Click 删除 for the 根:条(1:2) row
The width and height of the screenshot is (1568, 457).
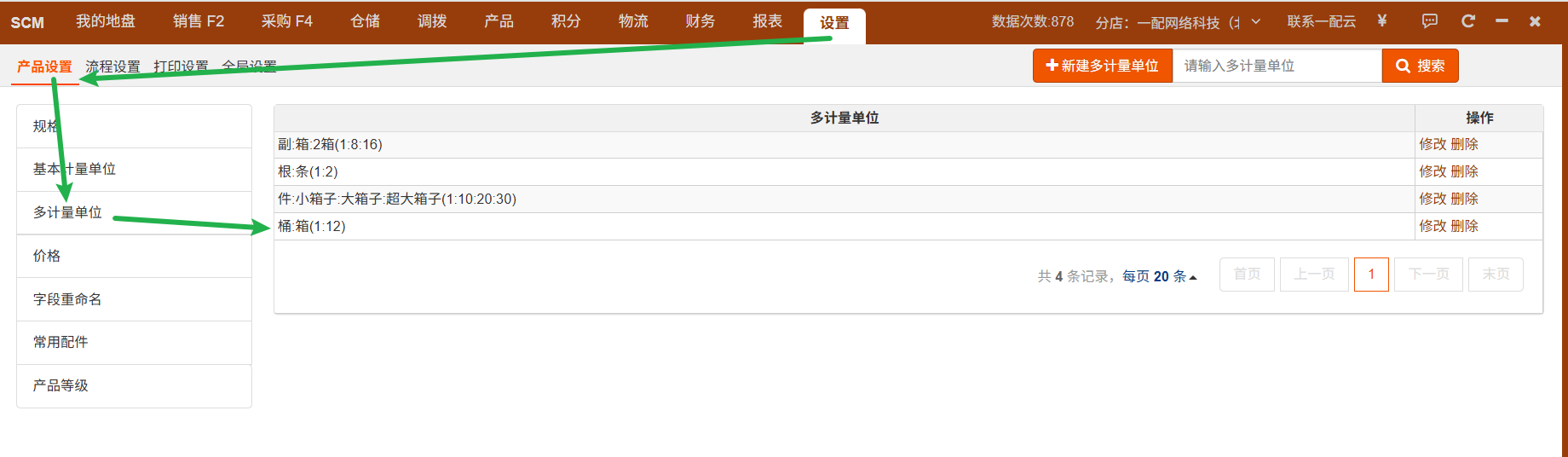1464,171
